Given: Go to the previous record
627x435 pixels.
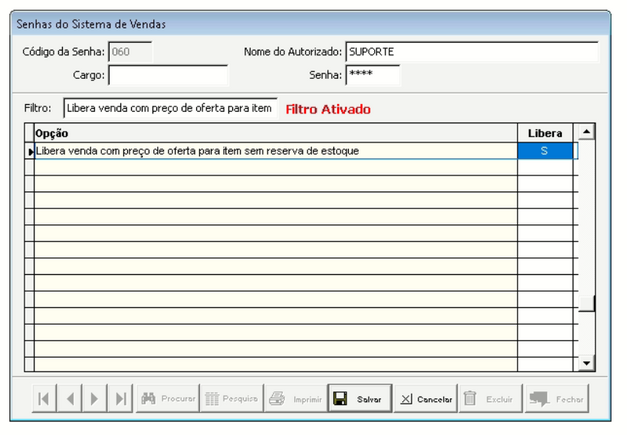Looking at the screenshot, I should tap(70, 399).
